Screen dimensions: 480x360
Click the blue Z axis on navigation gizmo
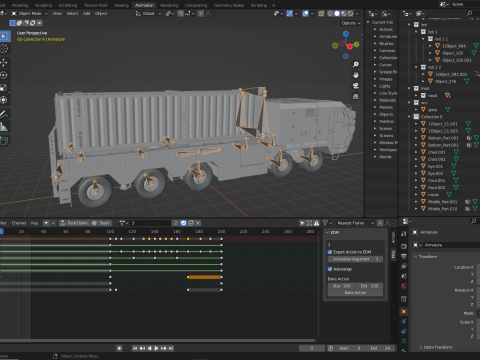point(346,34)
